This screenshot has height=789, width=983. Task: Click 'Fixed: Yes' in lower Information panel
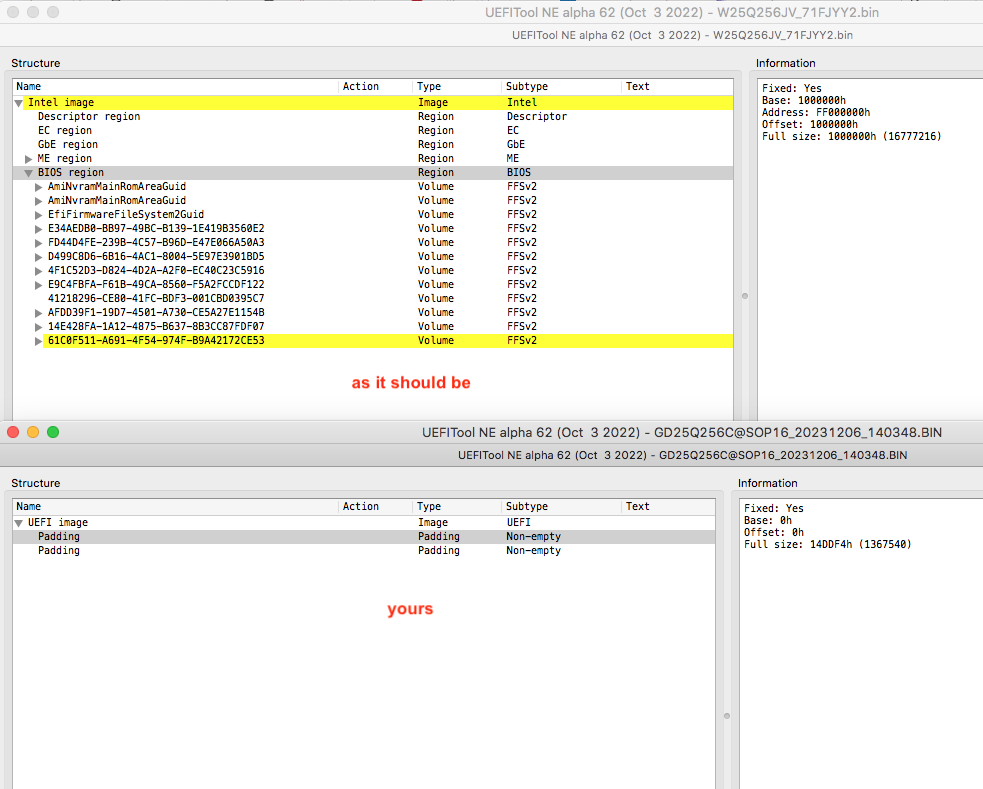point(774,508)
